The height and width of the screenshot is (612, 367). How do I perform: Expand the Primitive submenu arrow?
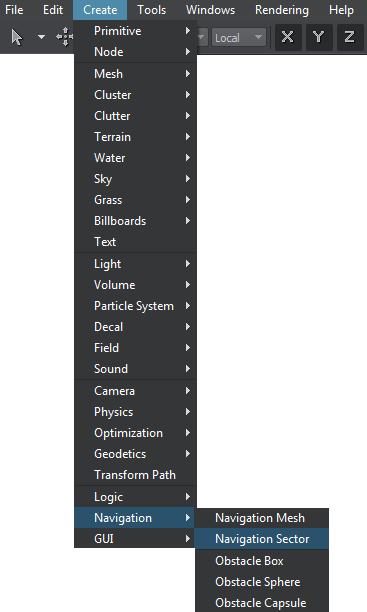pos(188,30)
